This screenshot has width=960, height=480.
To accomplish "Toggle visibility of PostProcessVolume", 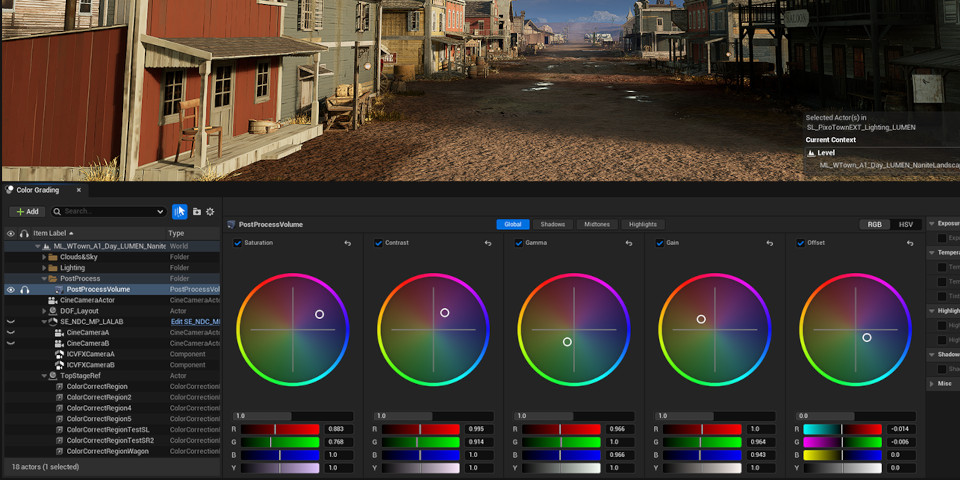I will point(11,290).
